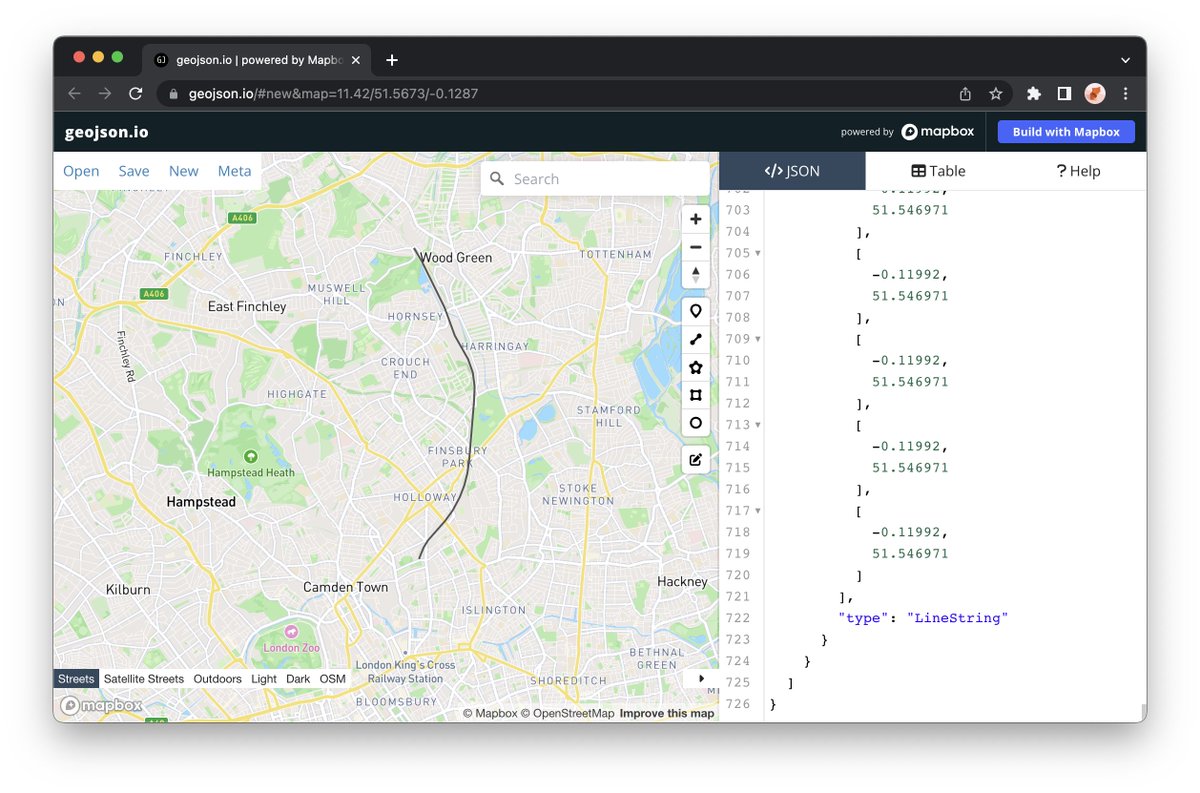Switch to Dark map style
The height and width of the screenshot is (793, 1200).
click(298, 679)
